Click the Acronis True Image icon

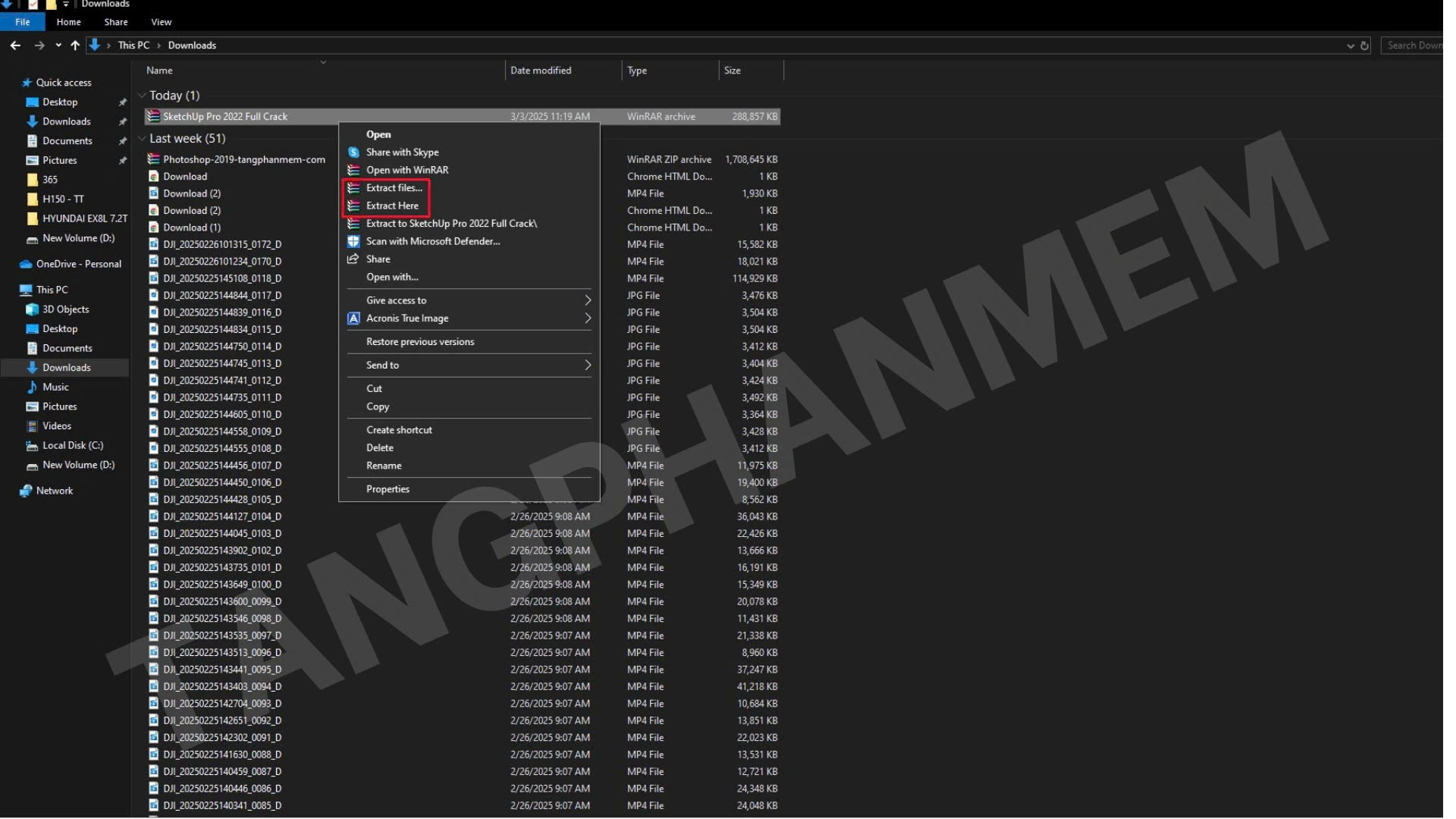(353, 318)
